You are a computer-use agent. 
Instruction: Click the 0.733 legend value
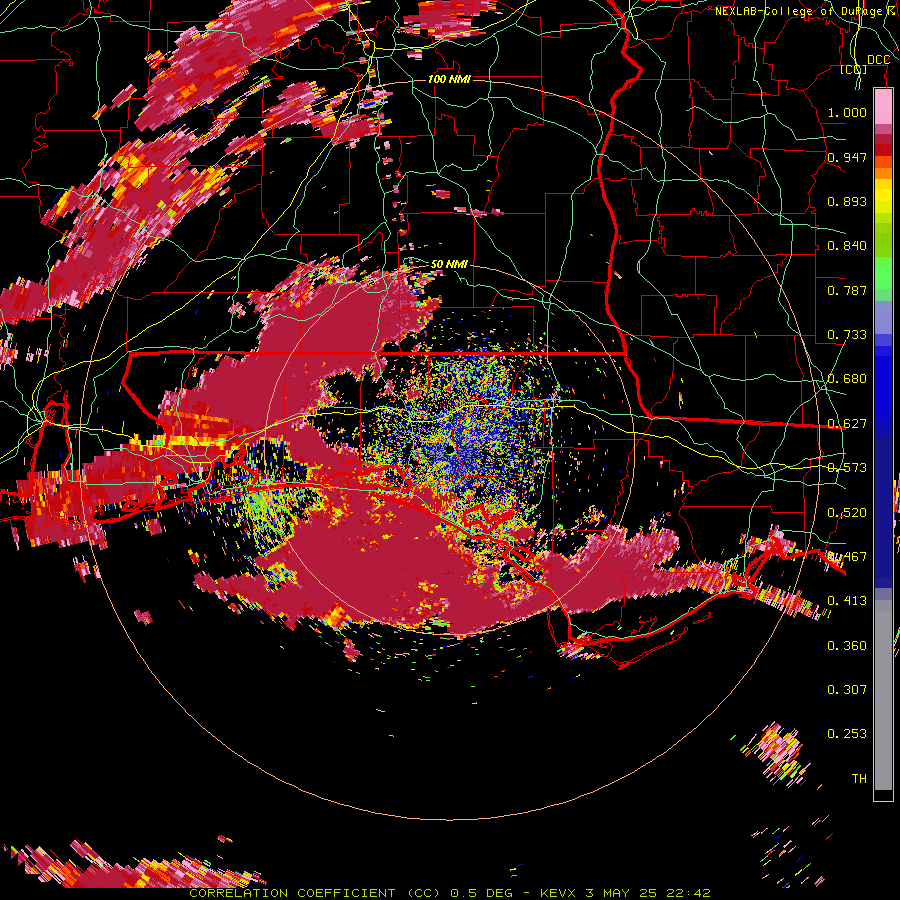[x=847, y=335]
